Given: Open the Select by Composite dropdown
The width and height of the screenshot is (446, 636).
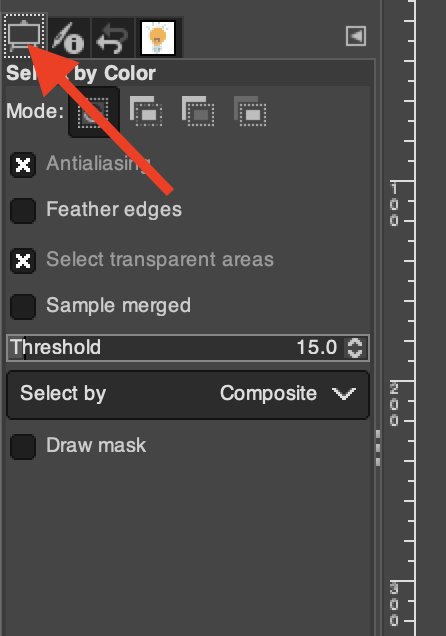Looking at the screenshot, I should 188,394.
